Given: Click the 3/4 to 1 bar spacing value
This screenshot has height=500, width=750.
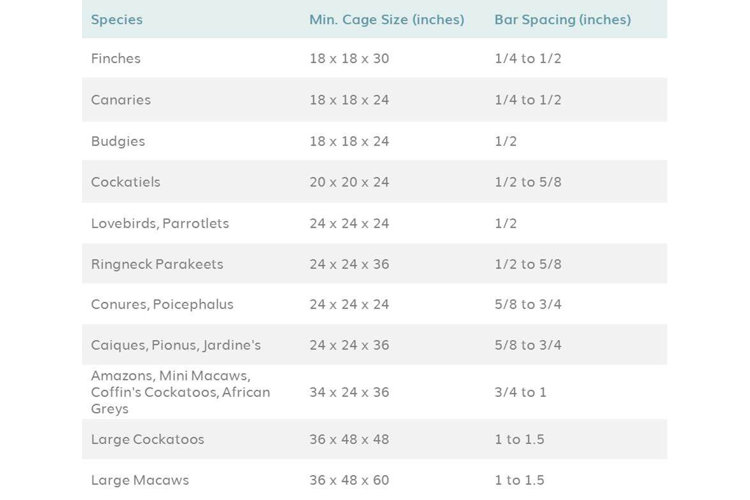Looking at the screenshot, I should pos(520,392).
